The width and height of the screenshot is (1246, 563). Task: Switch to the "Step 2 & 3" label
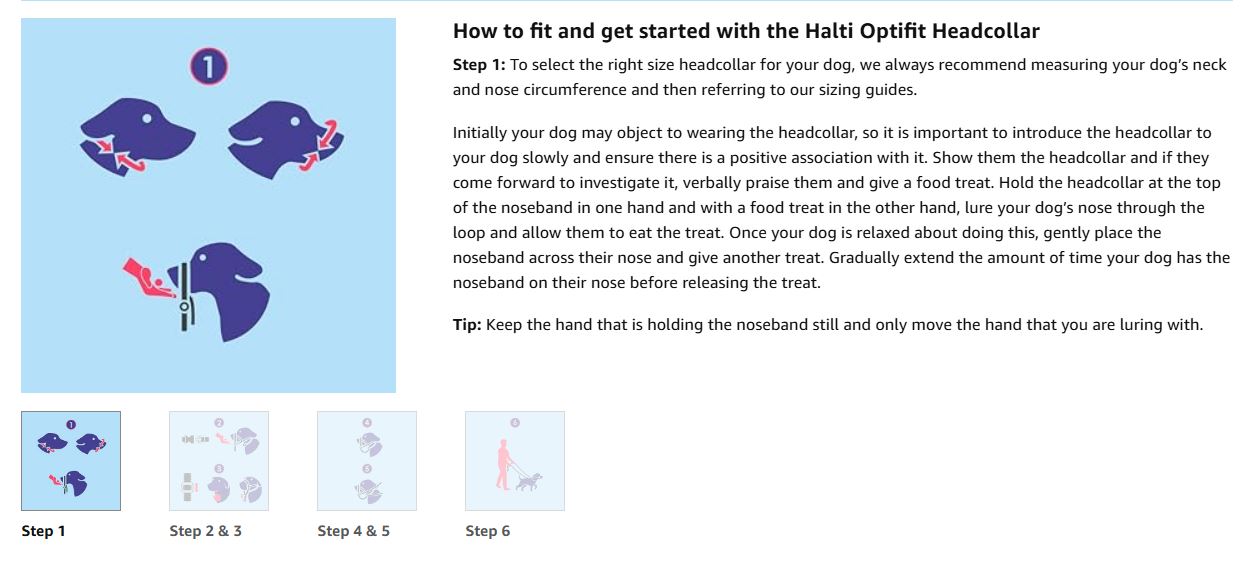click(x=206, y=531)
